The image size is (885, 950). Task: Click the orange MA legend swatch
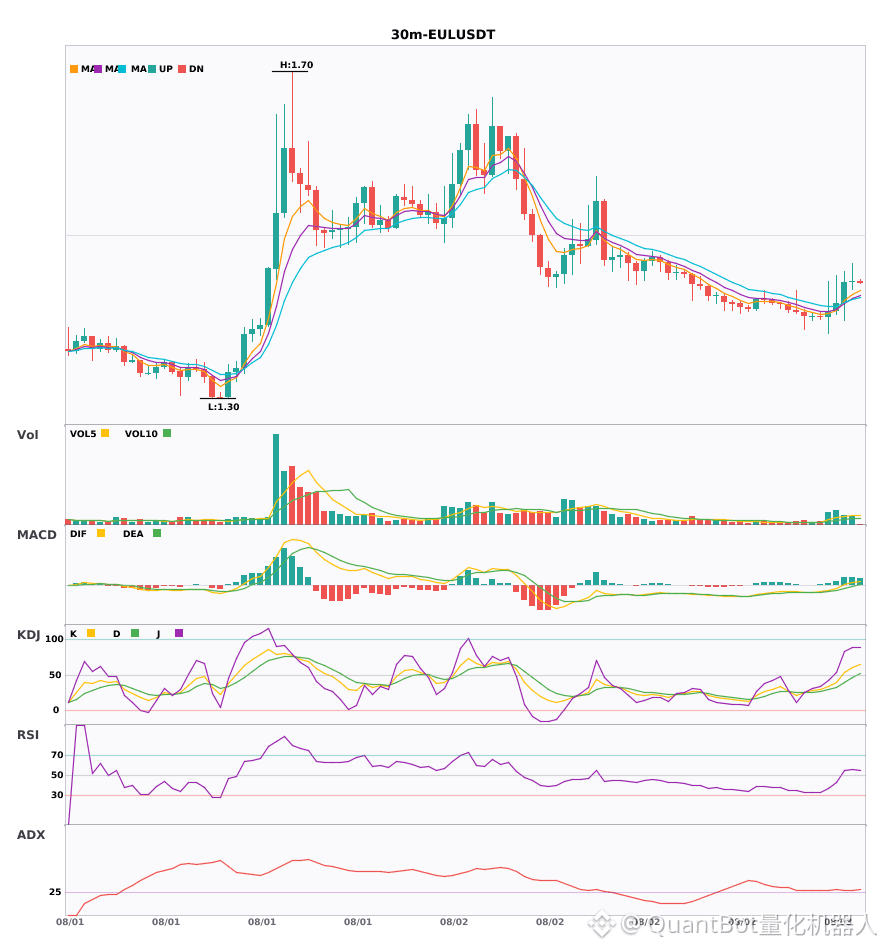[74, 69]
